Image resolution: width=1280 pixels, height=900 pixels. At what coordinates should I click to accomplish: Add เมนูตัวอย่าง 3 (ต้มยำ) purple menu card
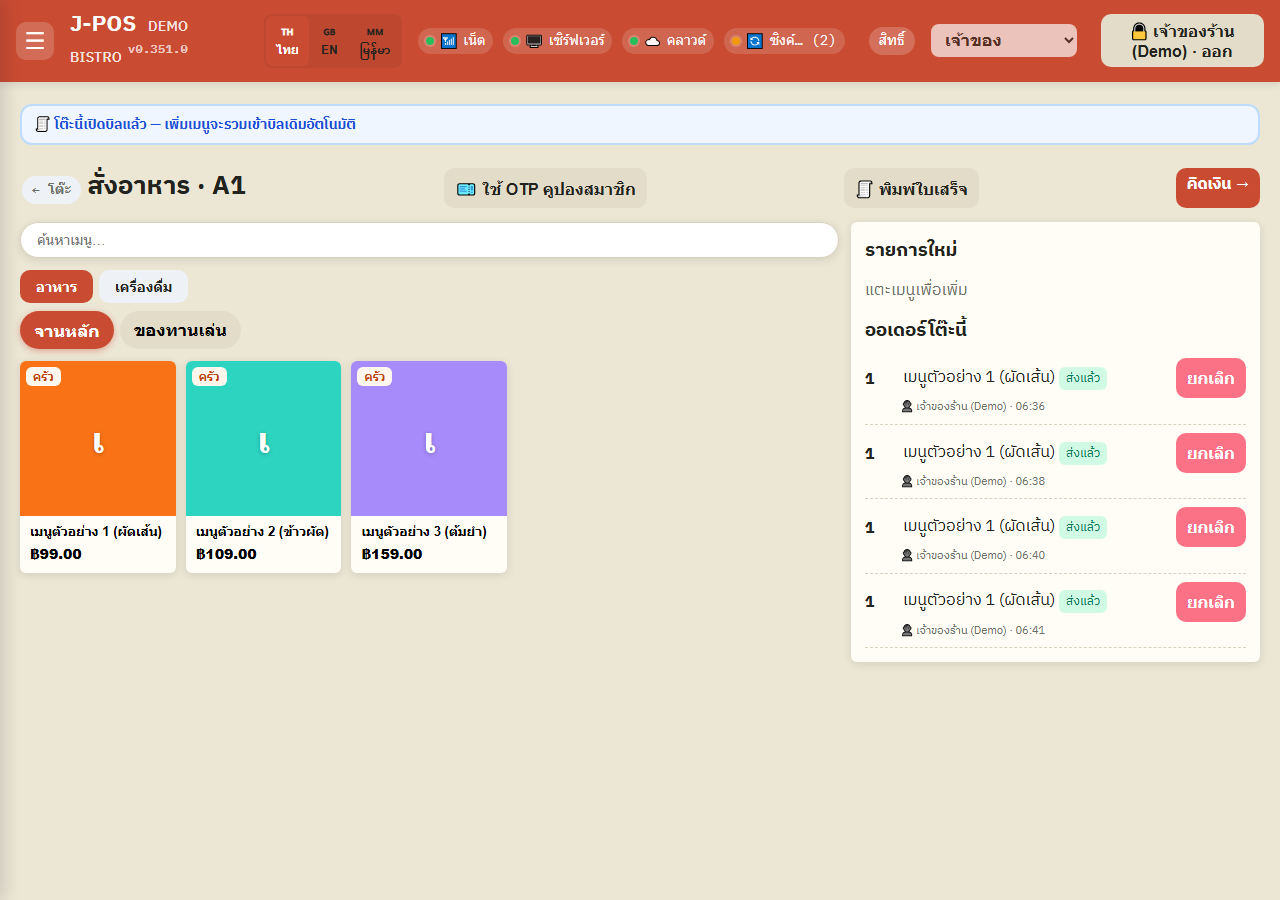[x=429, y=467]
